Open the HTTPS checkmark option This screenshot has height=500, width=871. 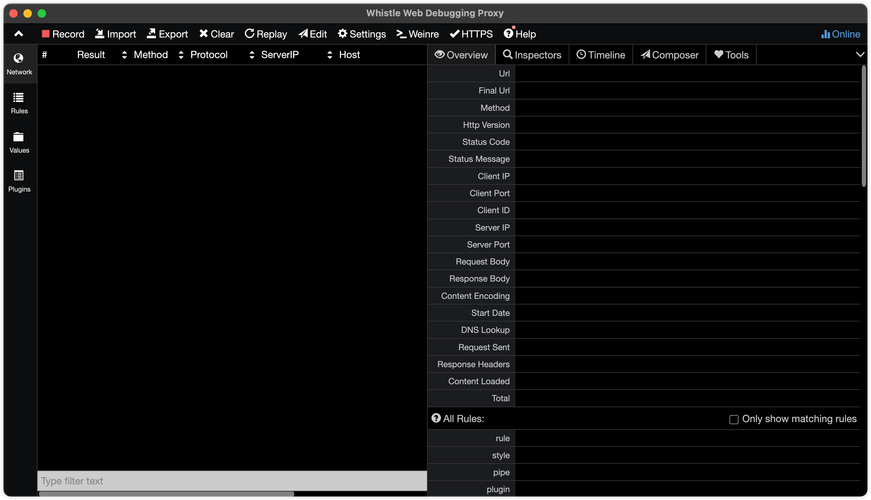471,34
